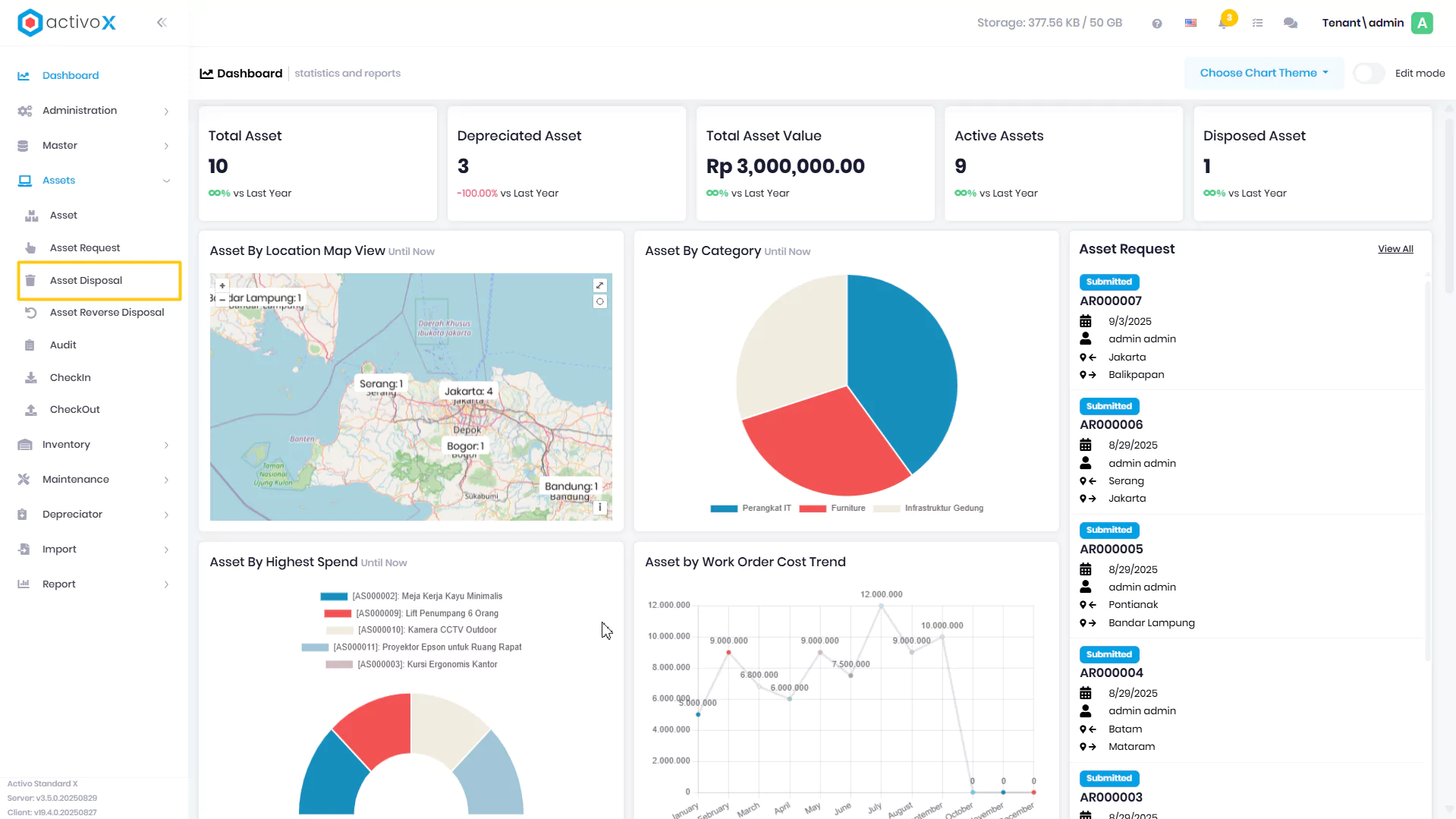Click the activoX logo
The width and height of the screenshot is (1456, 819).
pos(67,23)
